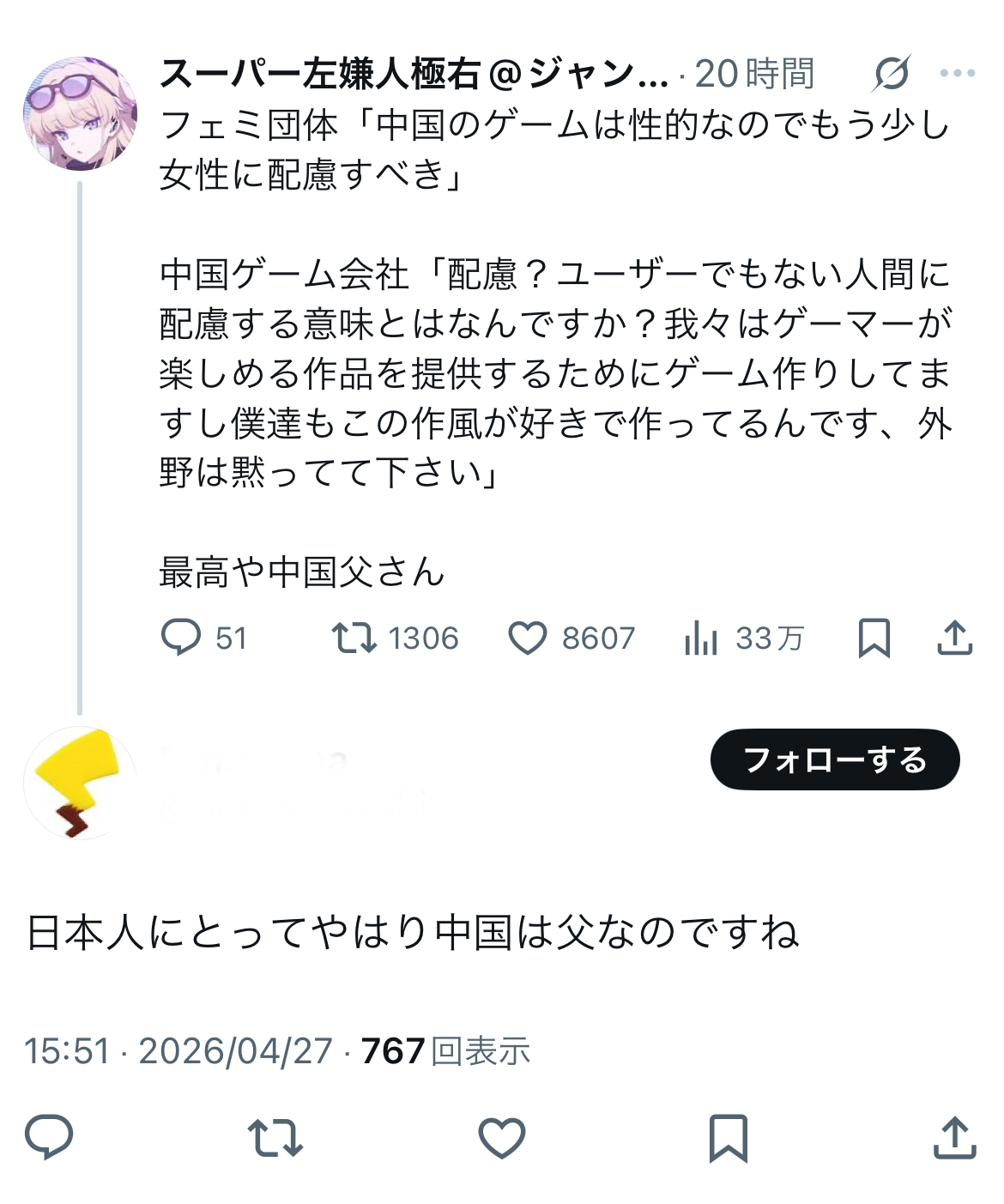The width and height of the screenshot is (1004, 1204).
Task: Open the 15:51 · 2026/04/27 timestamp
Action: [178, 1051]
